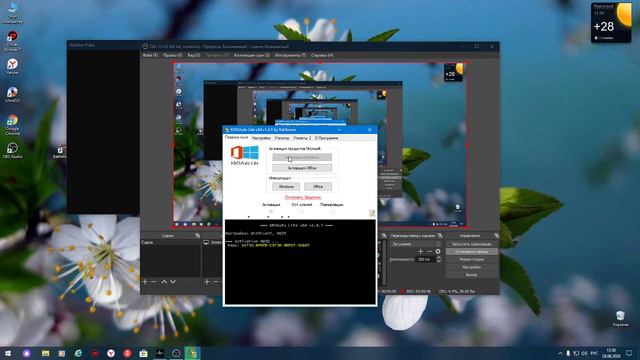Screen dimensions: 640x360
Task: Select the Reactivation radio button
Action: 332,211
